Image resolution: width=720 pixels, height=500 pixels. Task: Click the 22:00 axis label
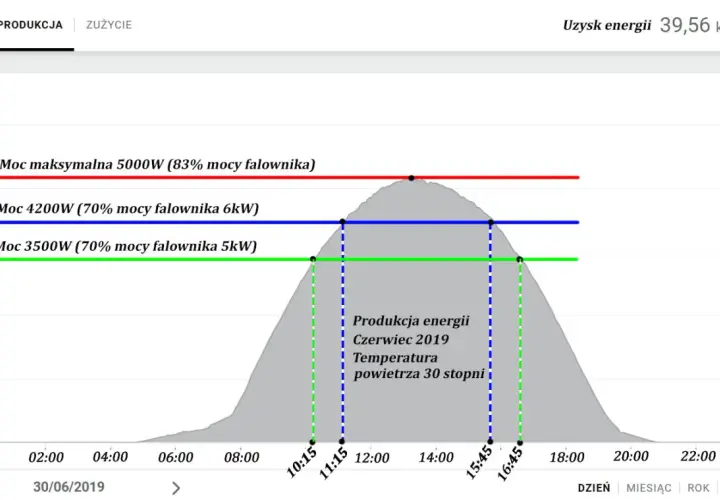coord(698,456)
